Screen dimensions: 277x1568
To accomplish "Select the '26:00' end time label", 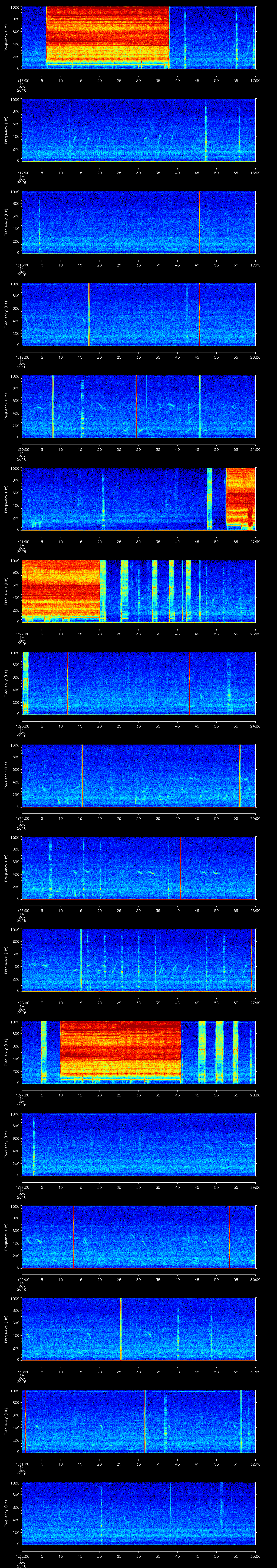I will click(x=255, y=910).
